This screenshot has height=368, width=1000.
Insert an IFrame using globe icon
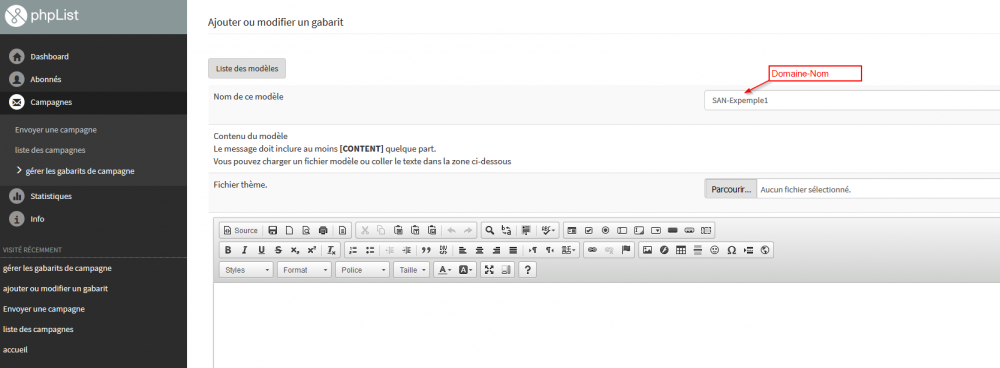pyautogui.click(x=765, y=250)
